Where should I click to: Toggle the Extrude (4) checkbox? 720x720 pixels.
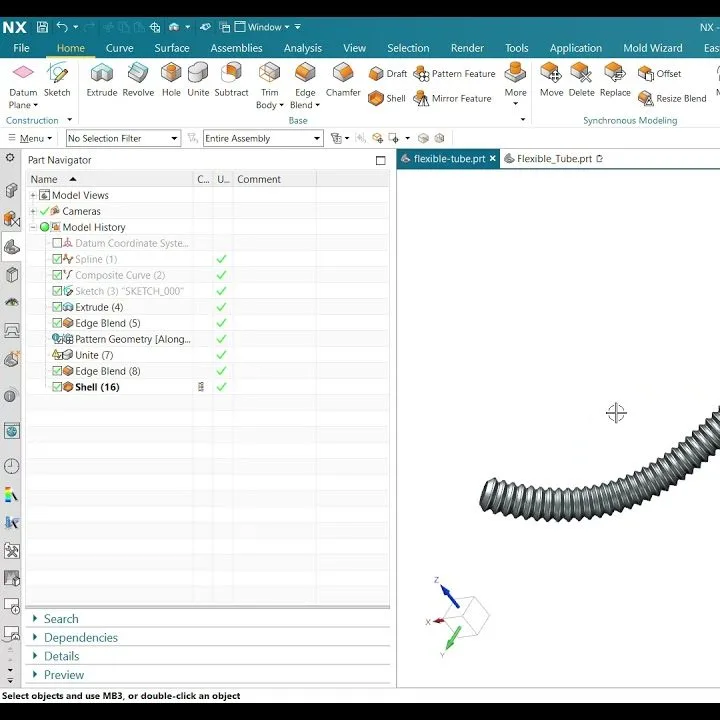(57, 307)
